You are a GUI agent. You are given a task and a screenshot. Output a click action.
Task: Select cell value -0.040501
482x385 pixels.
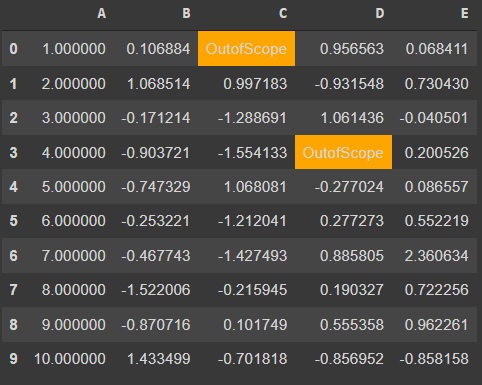(x=434, y=118)
